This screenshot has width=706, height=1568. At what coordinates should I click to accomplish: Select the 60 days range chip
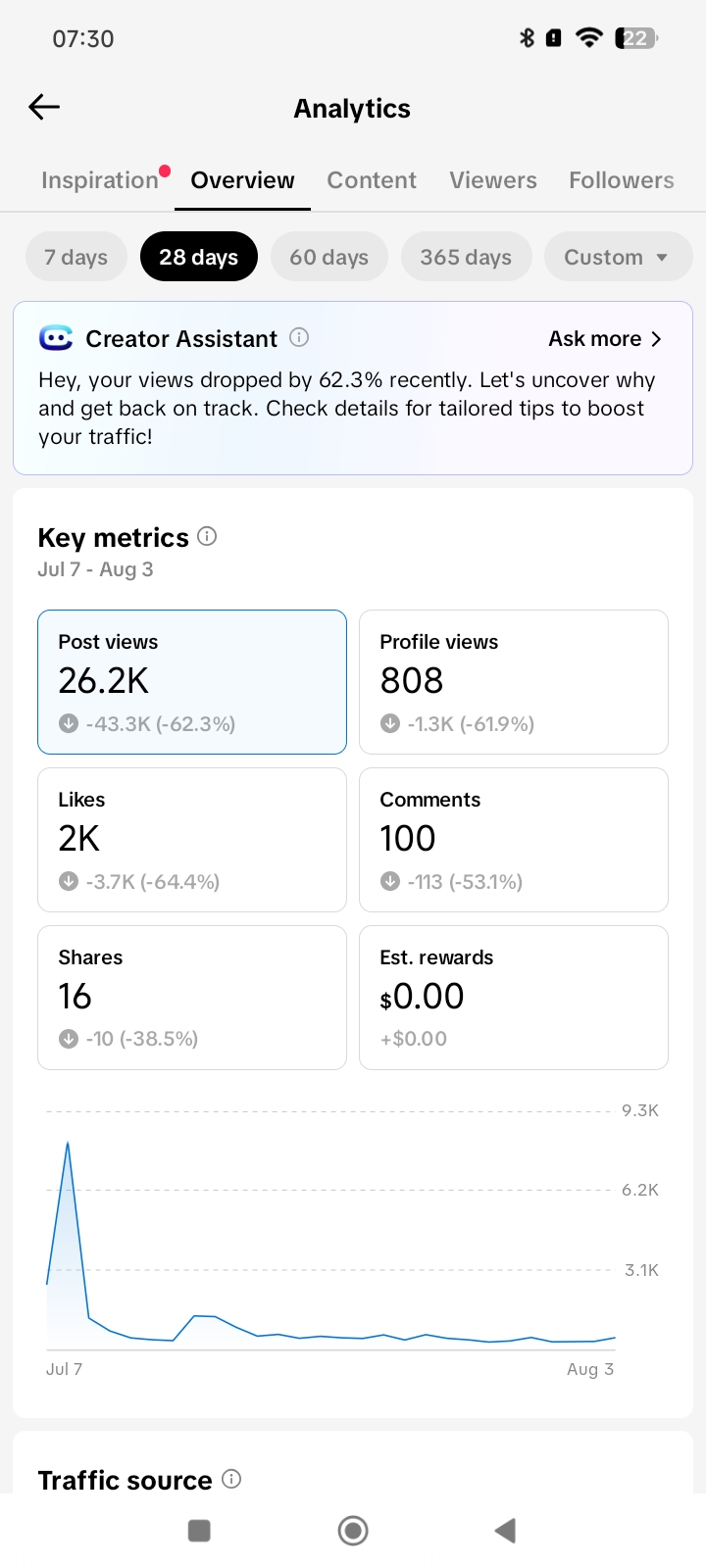point(329,257)
